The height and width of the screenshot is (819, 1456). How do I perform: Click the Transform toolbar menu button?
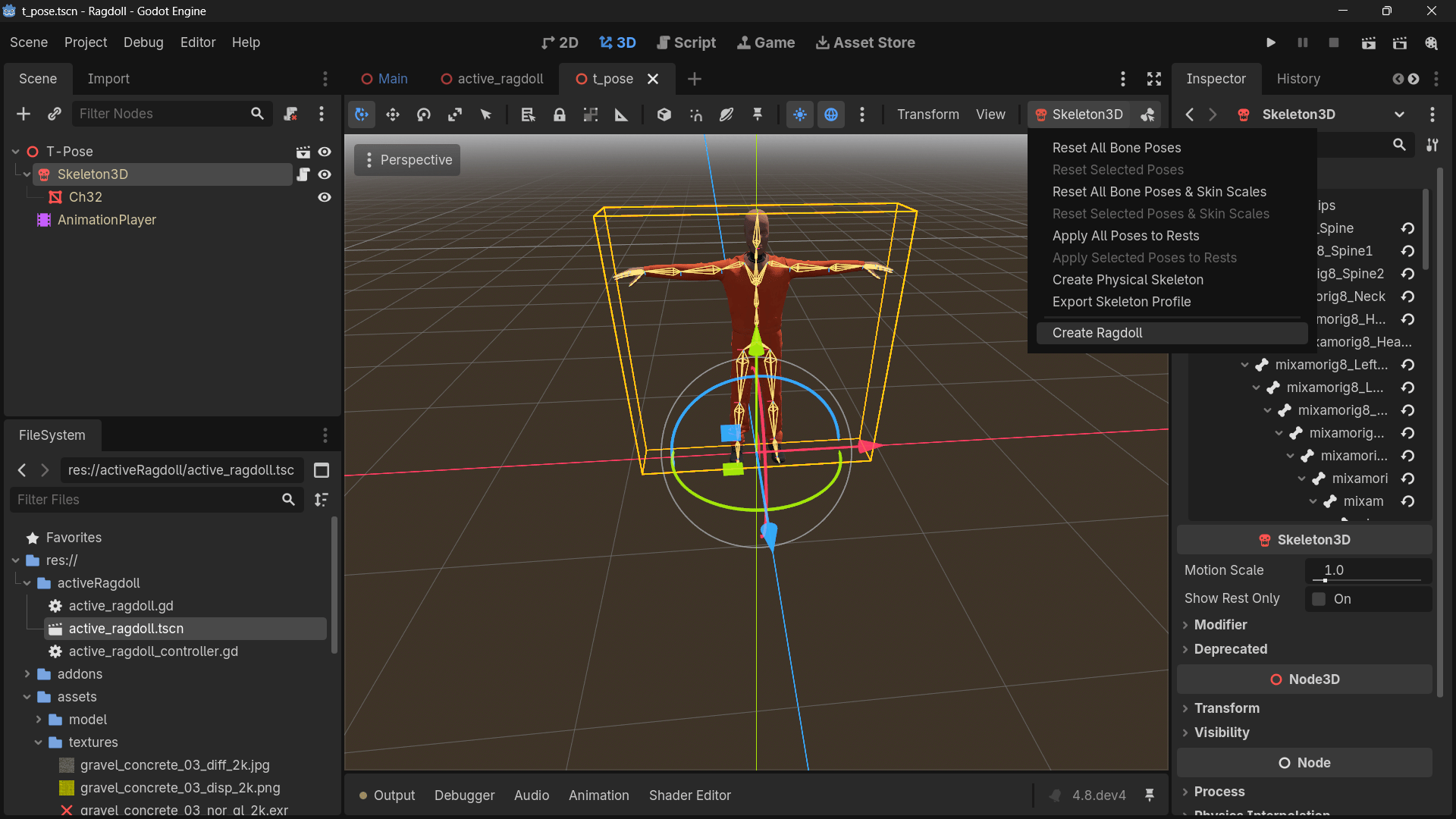pyautogui.click(x=928, y=115)
